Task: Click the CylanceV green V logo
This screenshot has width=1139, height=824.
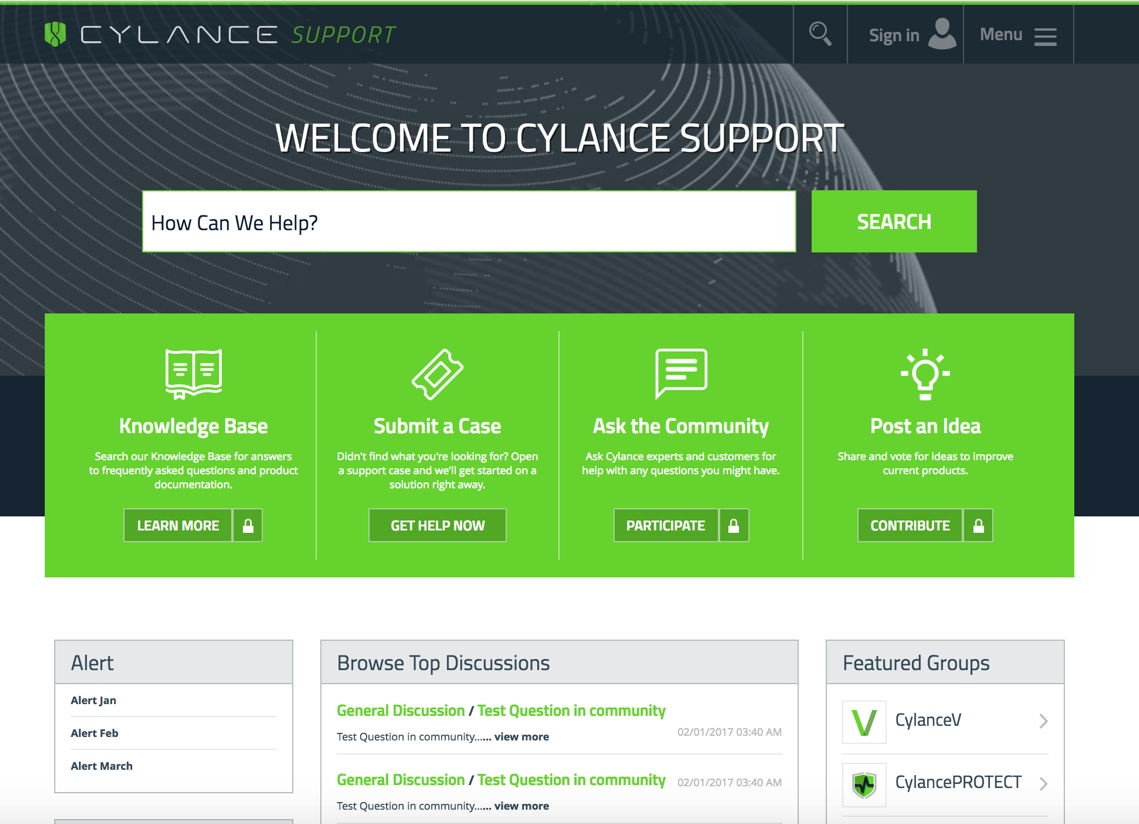Action: [864, 722]
